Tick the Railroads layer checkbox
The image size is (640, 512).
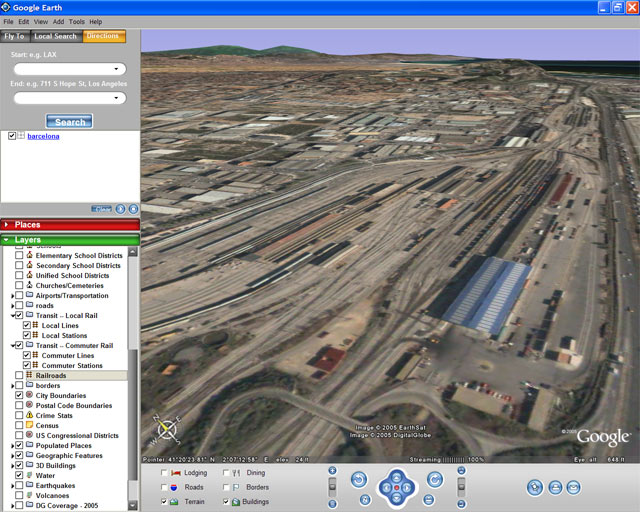19,375
